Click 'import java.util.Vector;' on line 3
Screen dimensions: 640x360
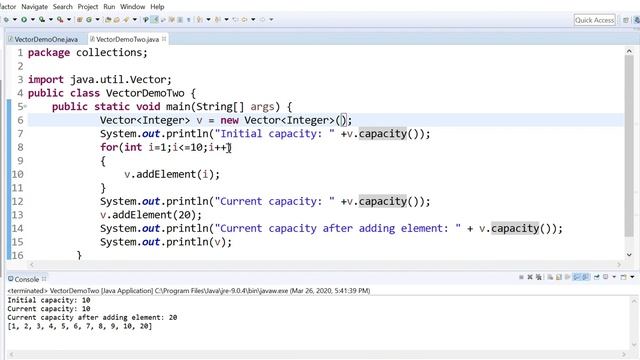point(100,80)
